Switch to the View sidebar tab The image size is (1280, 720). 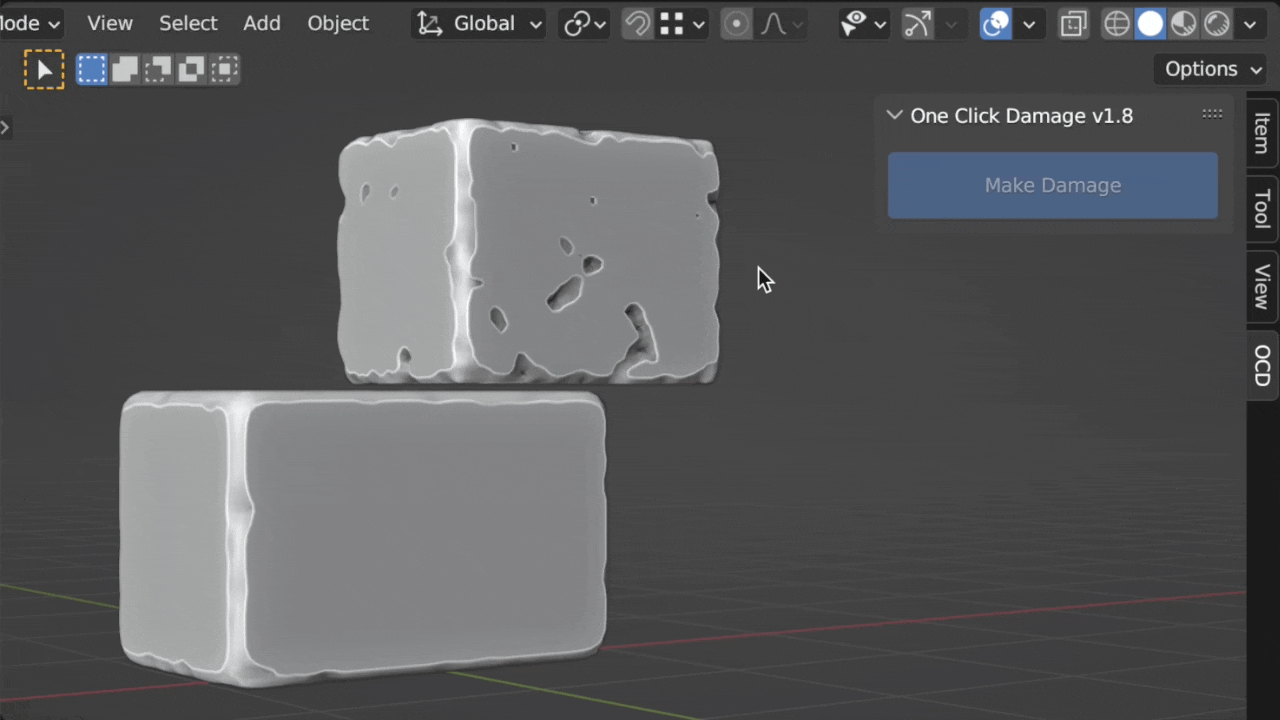click(x=1262, y=286)
